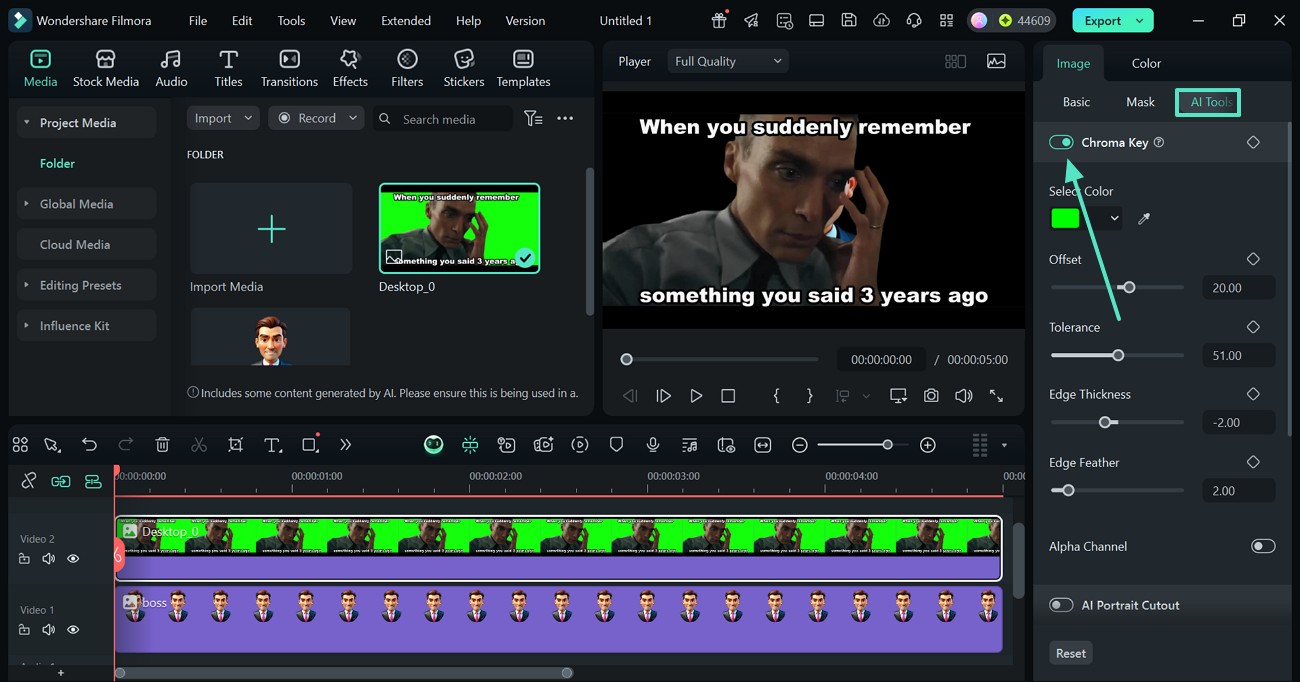The image size is (1300, 682).
Task: Click the marker shield icon in timeline toolbar
Action: click(617, 445)
